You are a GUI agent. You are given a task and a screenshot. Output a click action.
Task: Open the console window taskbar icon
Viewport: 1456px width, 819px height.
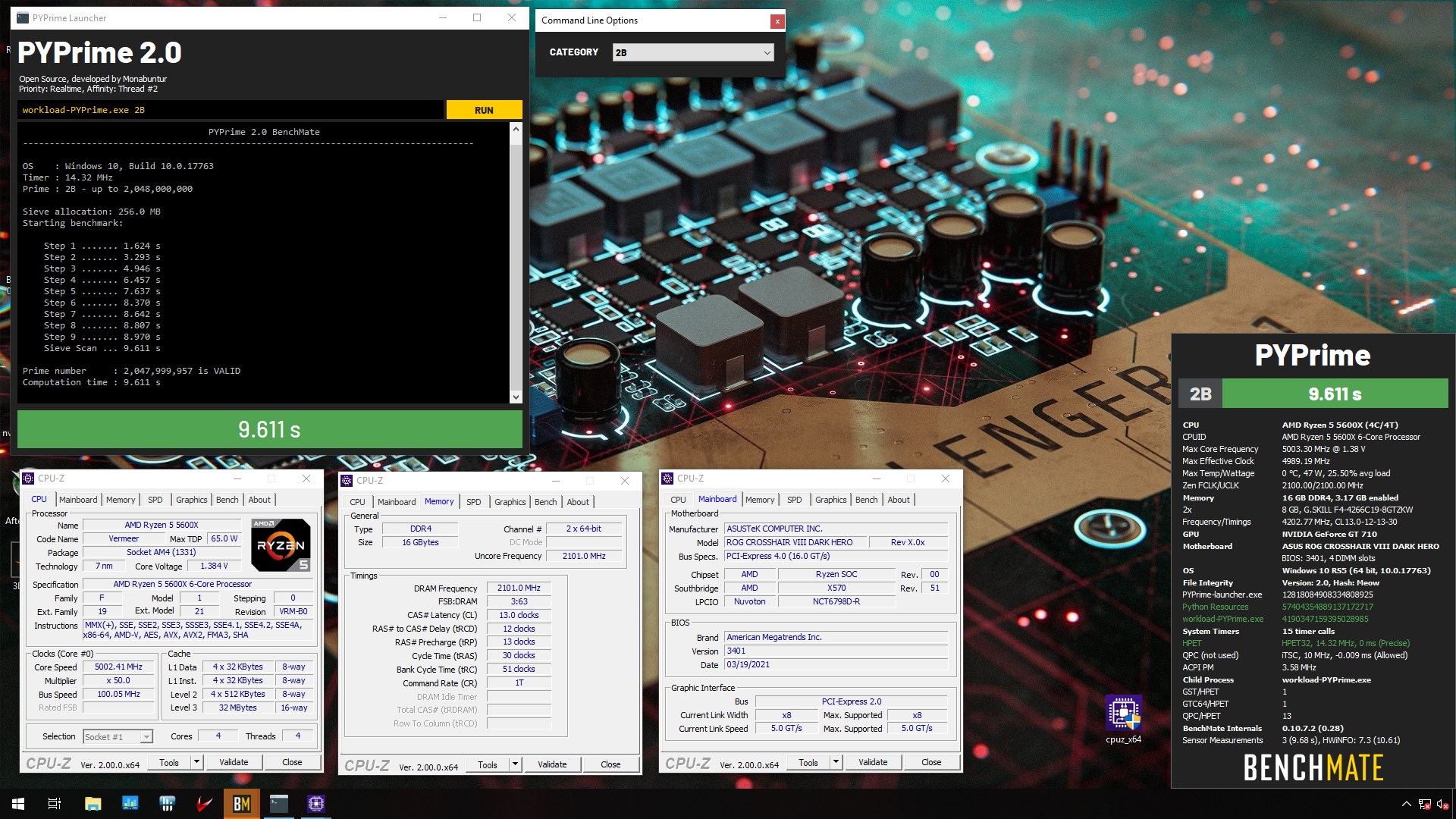click(x=279, y=804)
